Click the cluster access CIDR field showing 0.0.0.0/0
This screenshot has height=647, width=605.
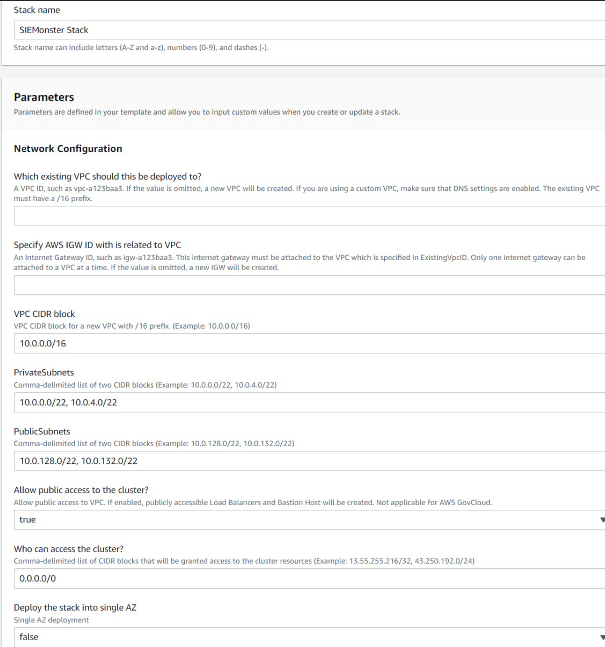[x=300, y=578]
